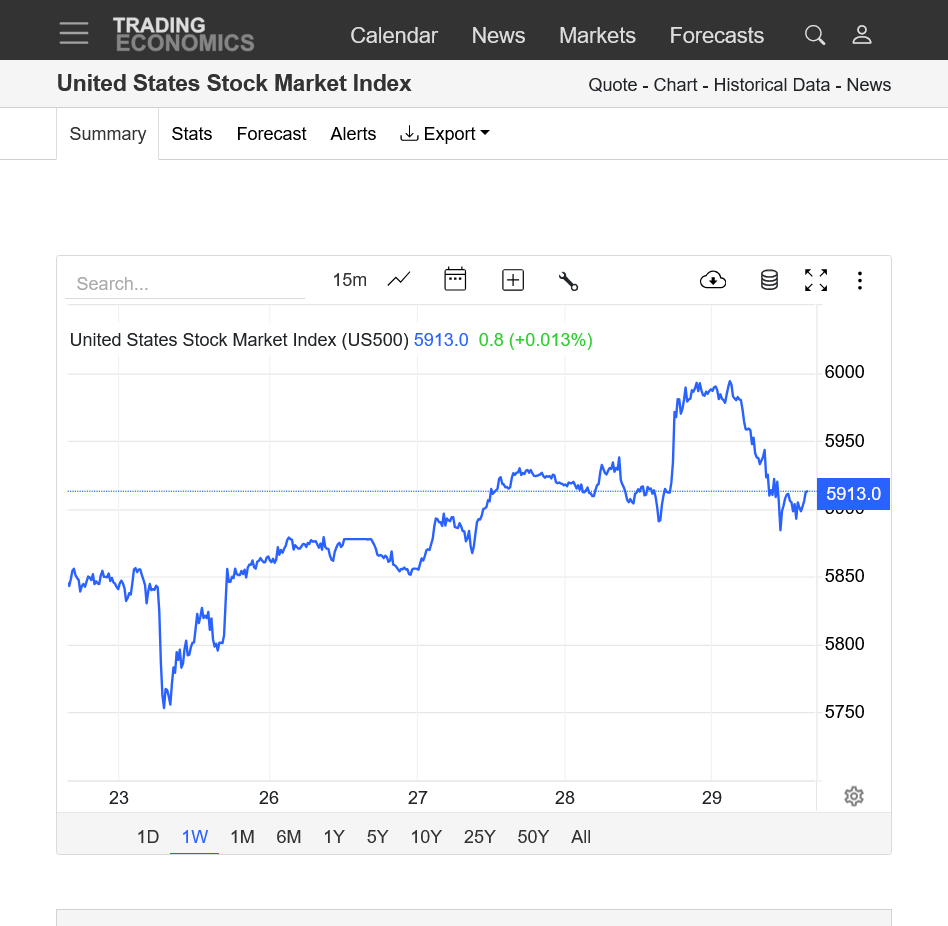Switch to the Stats tab
Viewport: 948px width, 926px height.
192,134
